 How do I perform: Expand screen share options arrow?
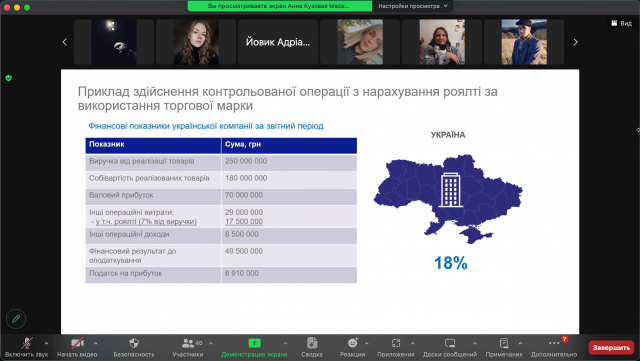click(x=285, y=343)
